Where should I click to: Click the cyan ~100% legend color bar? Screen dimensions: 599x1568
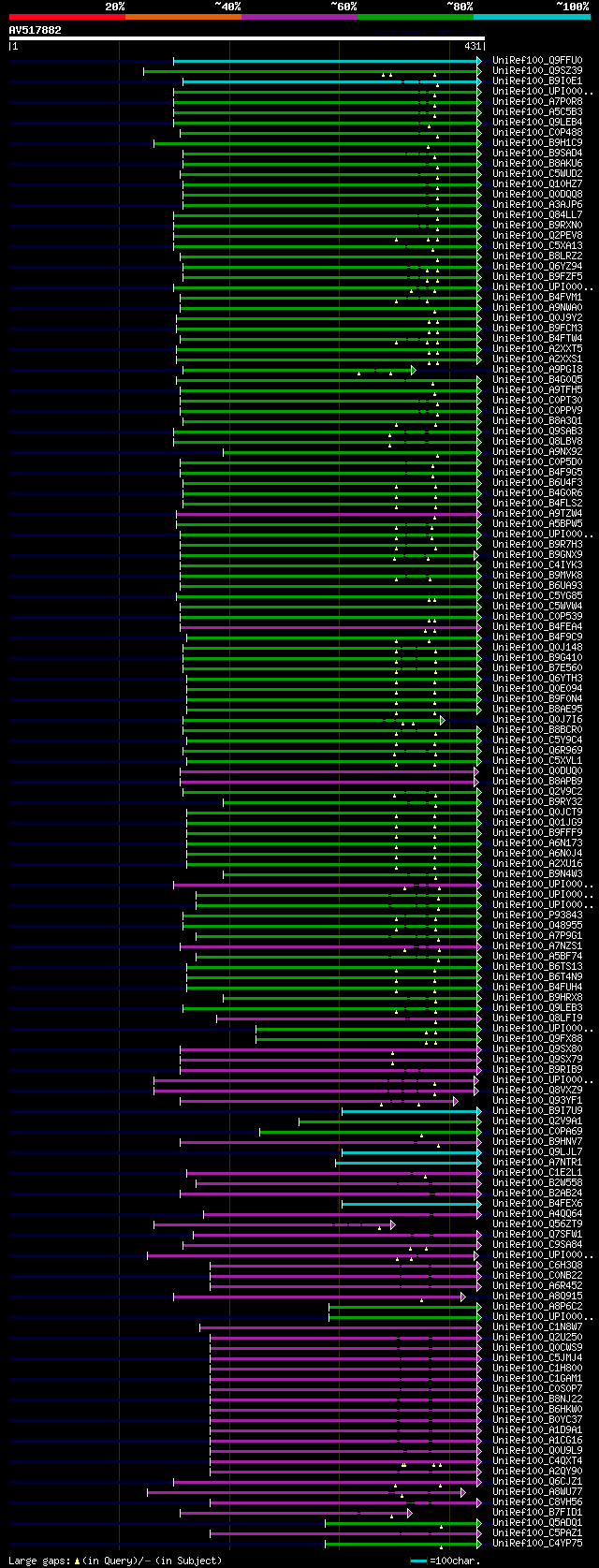[x=532, y=17]
